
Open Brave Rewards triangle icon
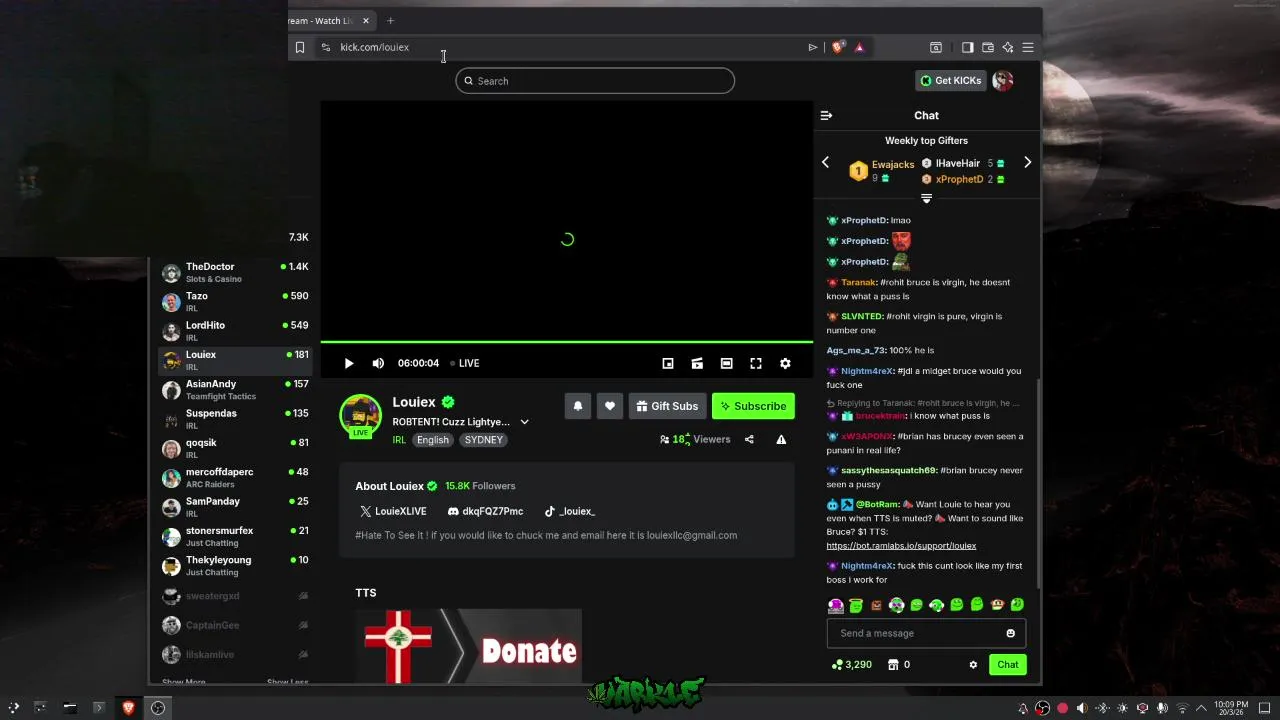tap(859, 47)
